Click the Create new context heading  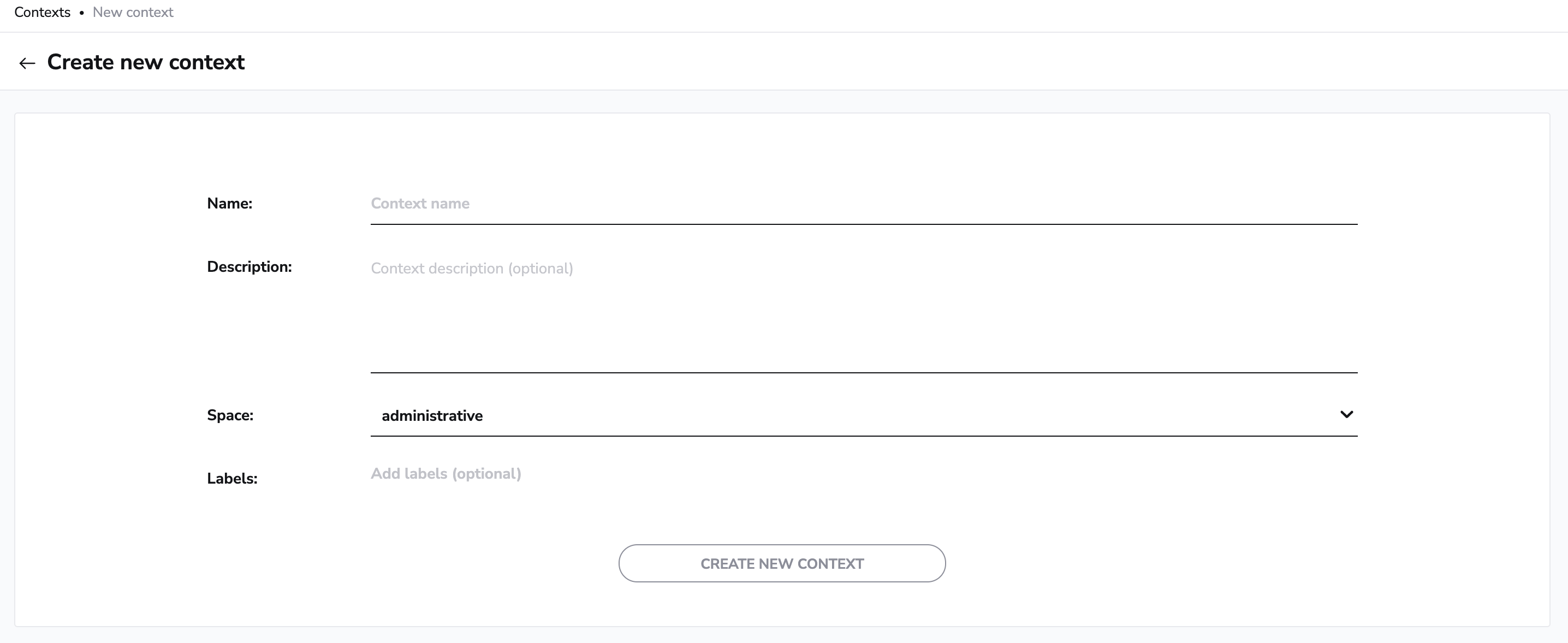click(x=146, y=62)
